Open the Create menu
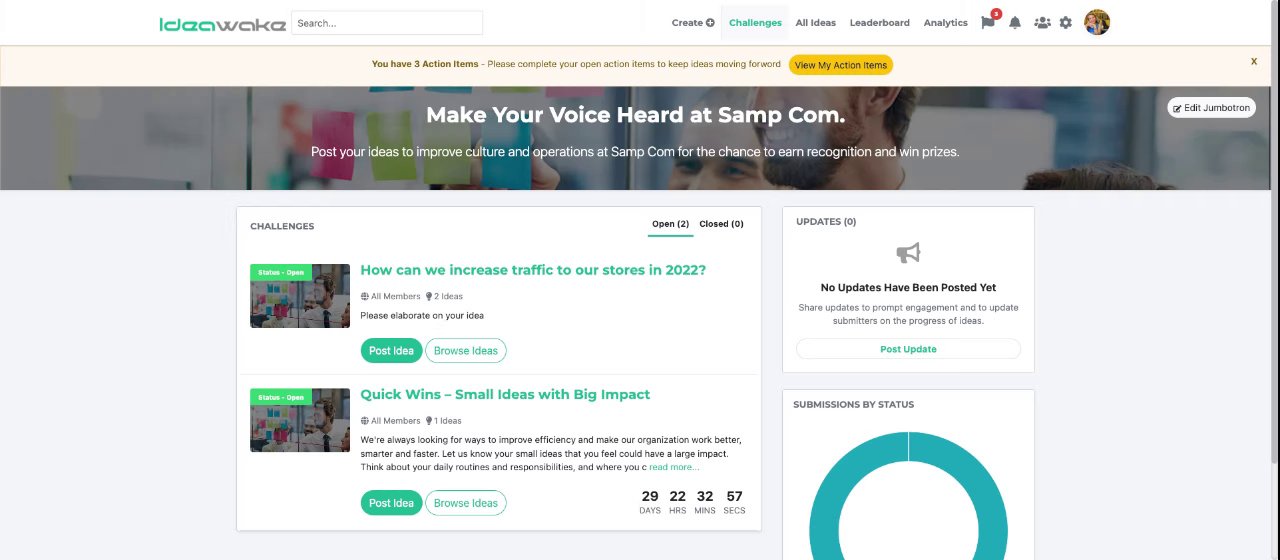Screen dimensions: 1280x560 point(693,23)
